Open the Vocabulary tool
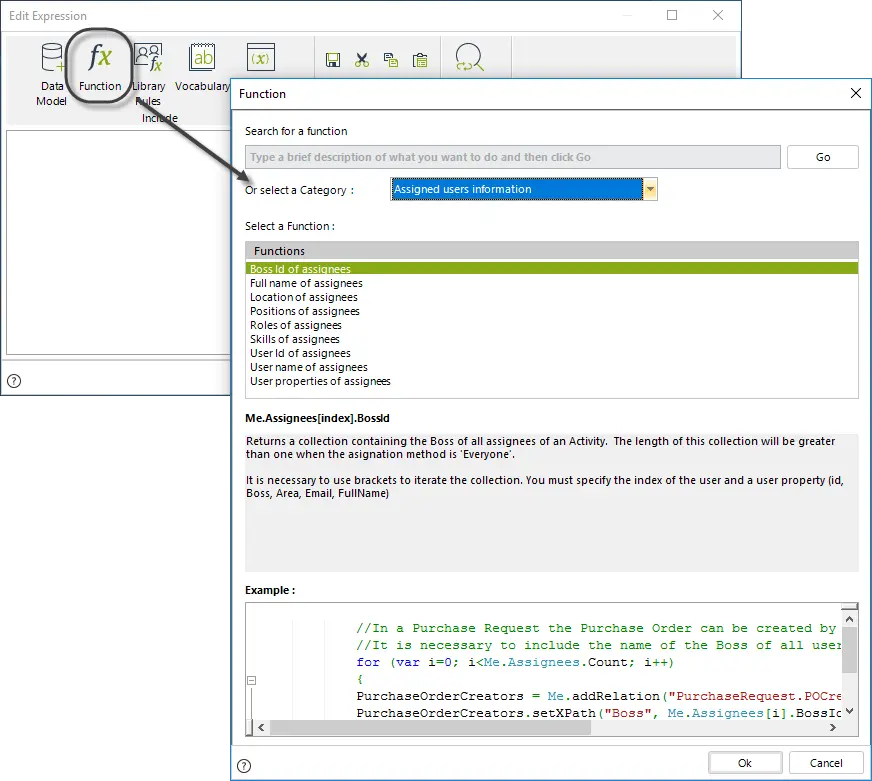872x781 pixels. (x=202, y=66)
